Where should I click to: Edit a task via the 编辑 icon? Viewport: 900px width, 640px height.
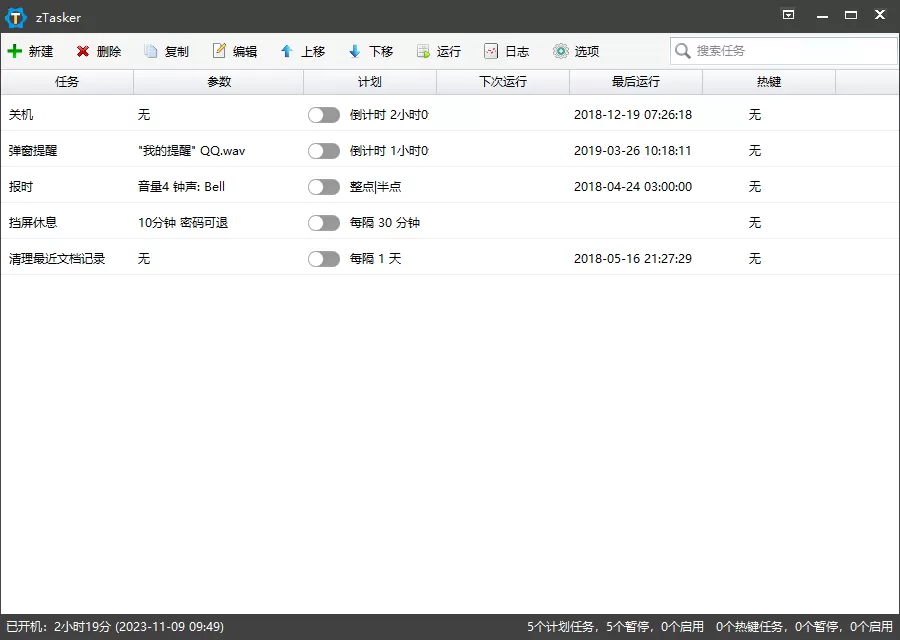234,50
